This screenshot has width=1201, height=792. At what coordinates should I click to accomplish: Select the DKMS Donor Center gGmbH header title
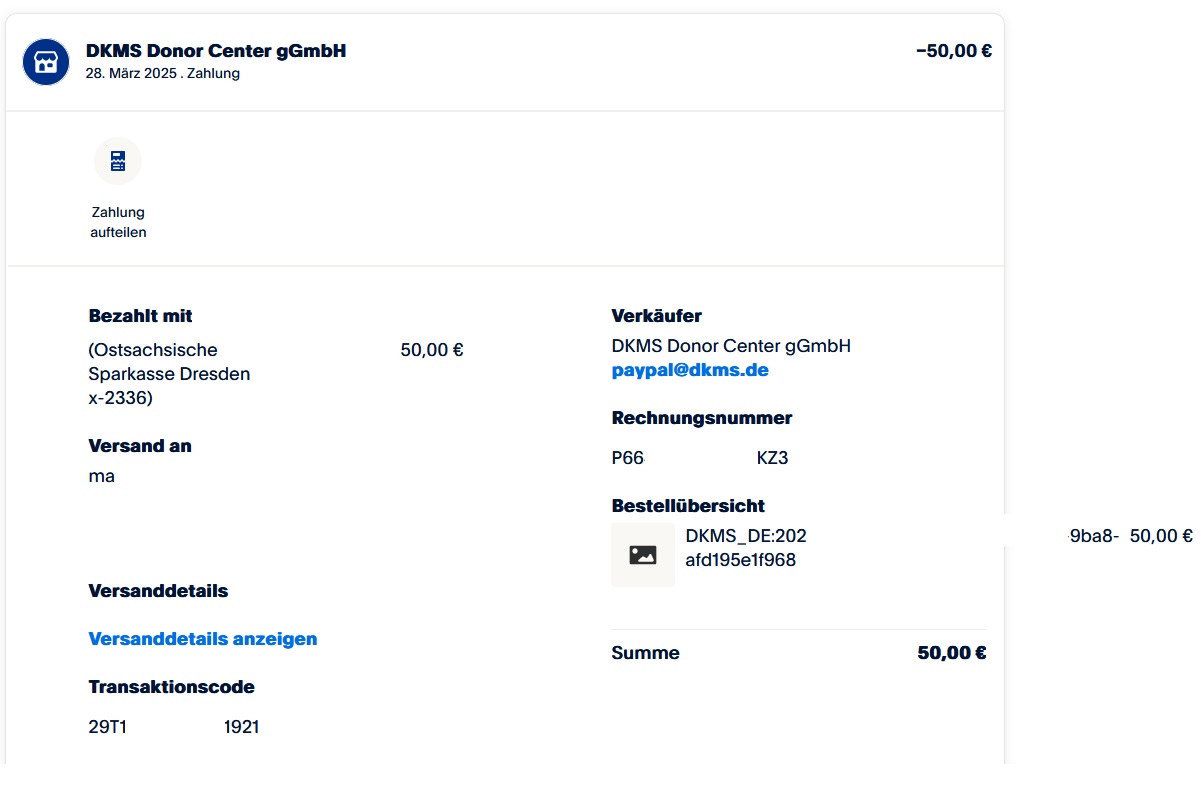pos(216,51)
